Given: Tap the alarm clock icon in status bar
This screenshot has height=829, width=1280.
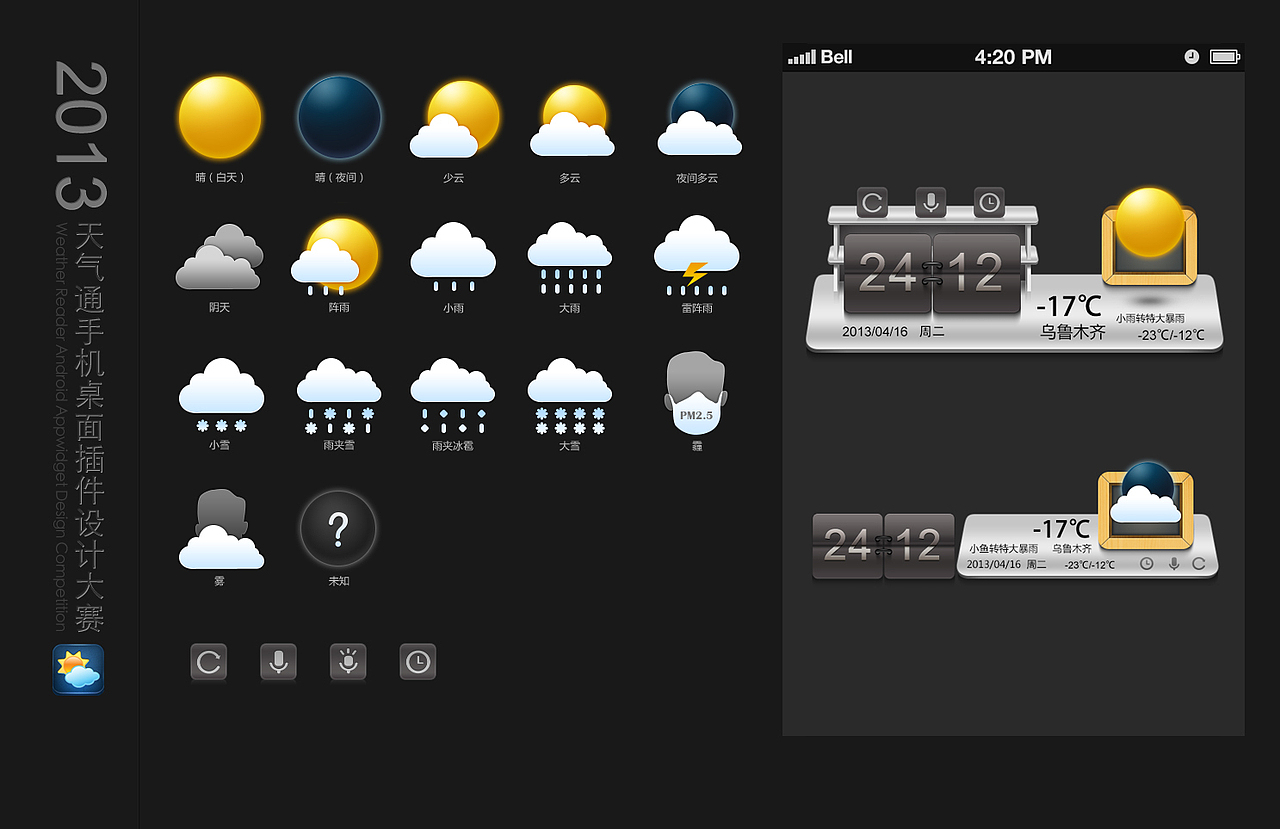Looking at the screenshot, I should click(x=1191, y=57).
